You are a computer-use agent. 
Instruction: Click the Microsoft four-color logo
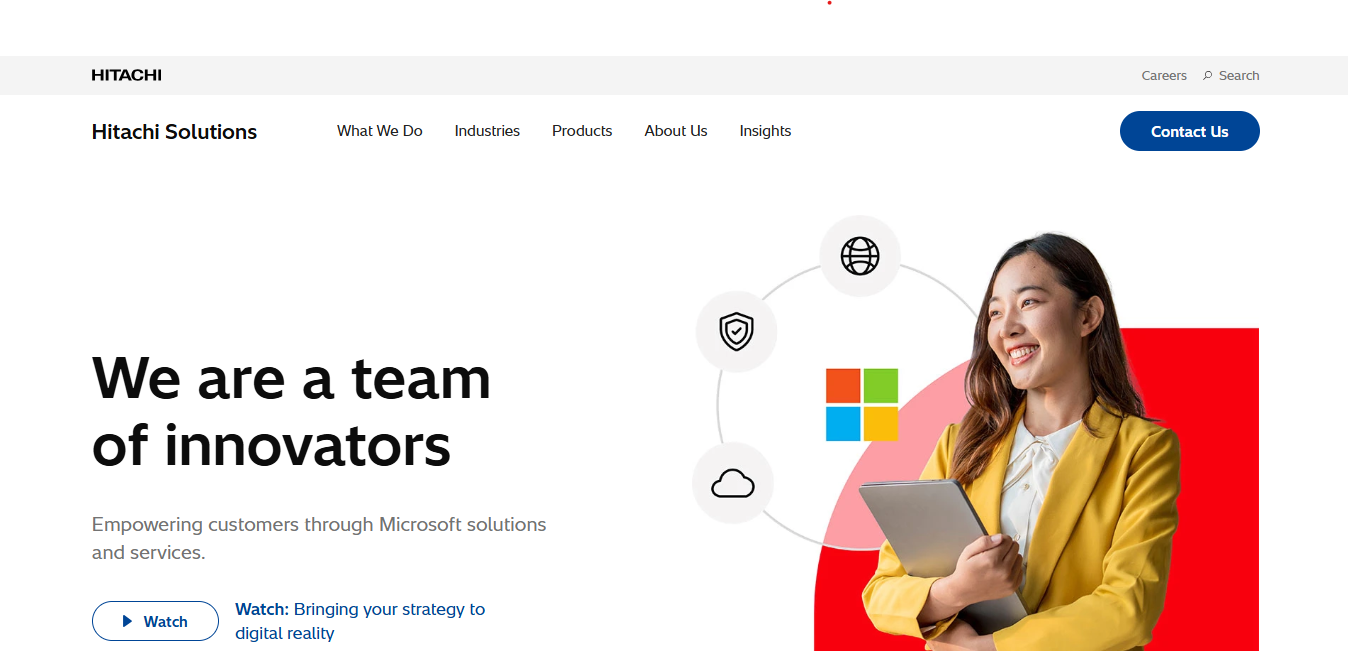pos(861,404)
